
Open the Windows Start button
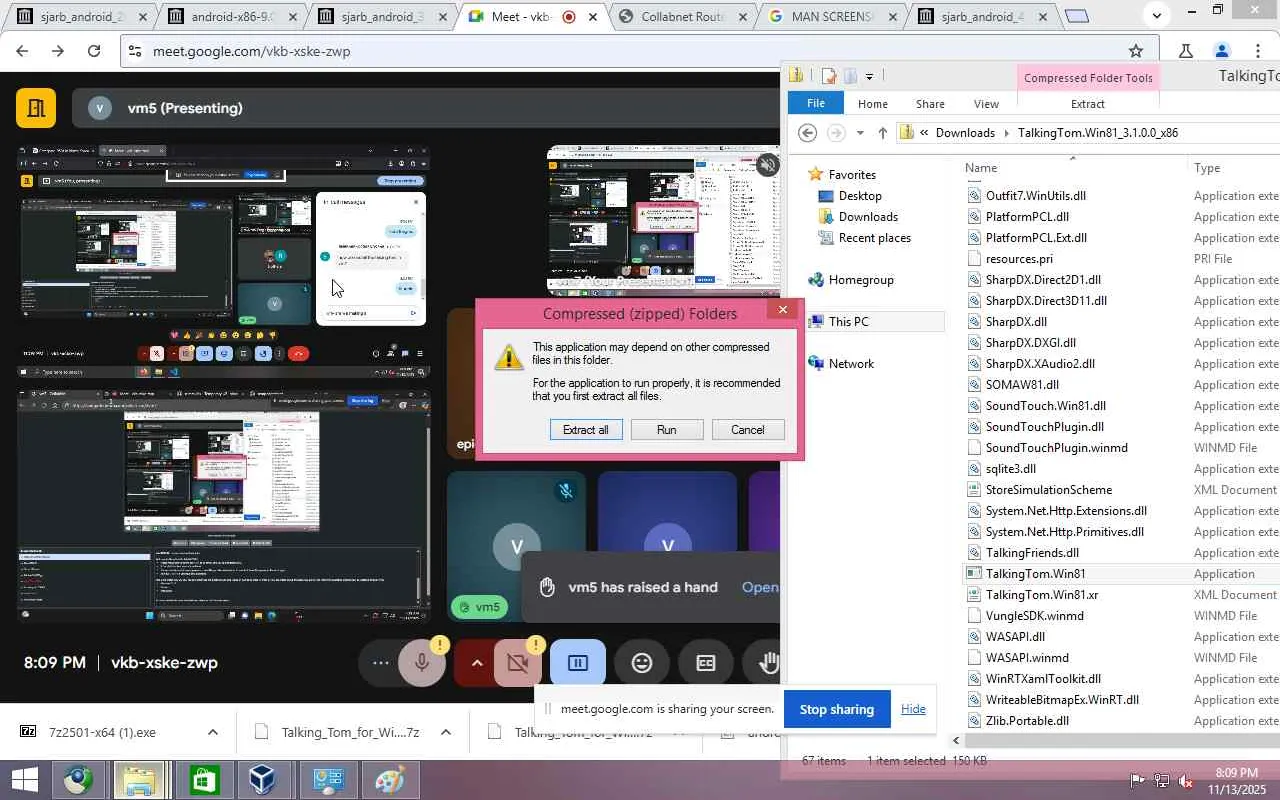[x=24, y=780]
